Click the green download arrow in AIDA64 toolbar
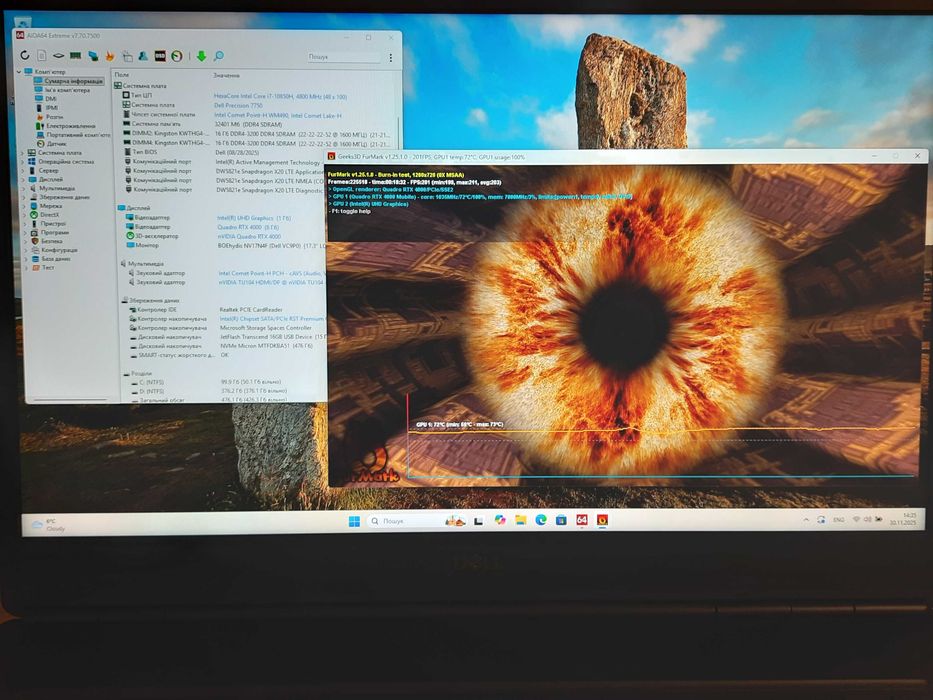The width and height of the screenshot is (933, 700). (x=201, y=56)
